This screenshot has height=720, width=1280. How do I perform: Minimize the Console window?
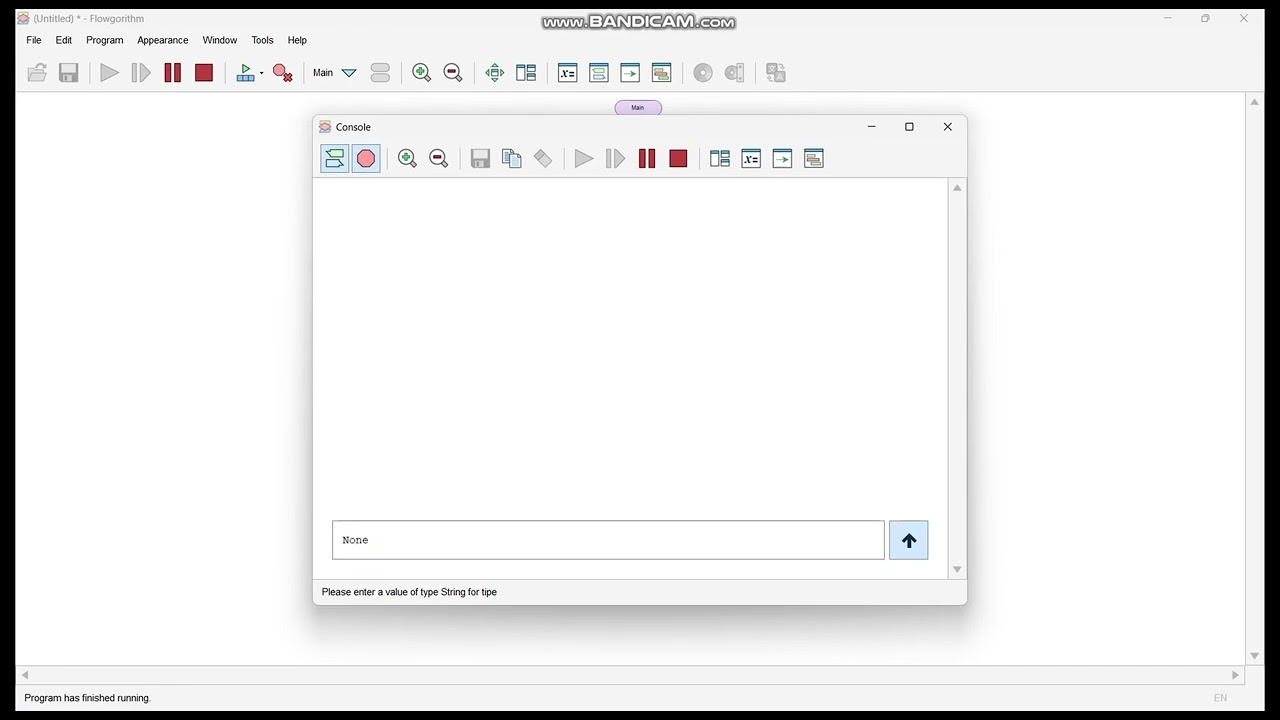(x=872, y=127)
